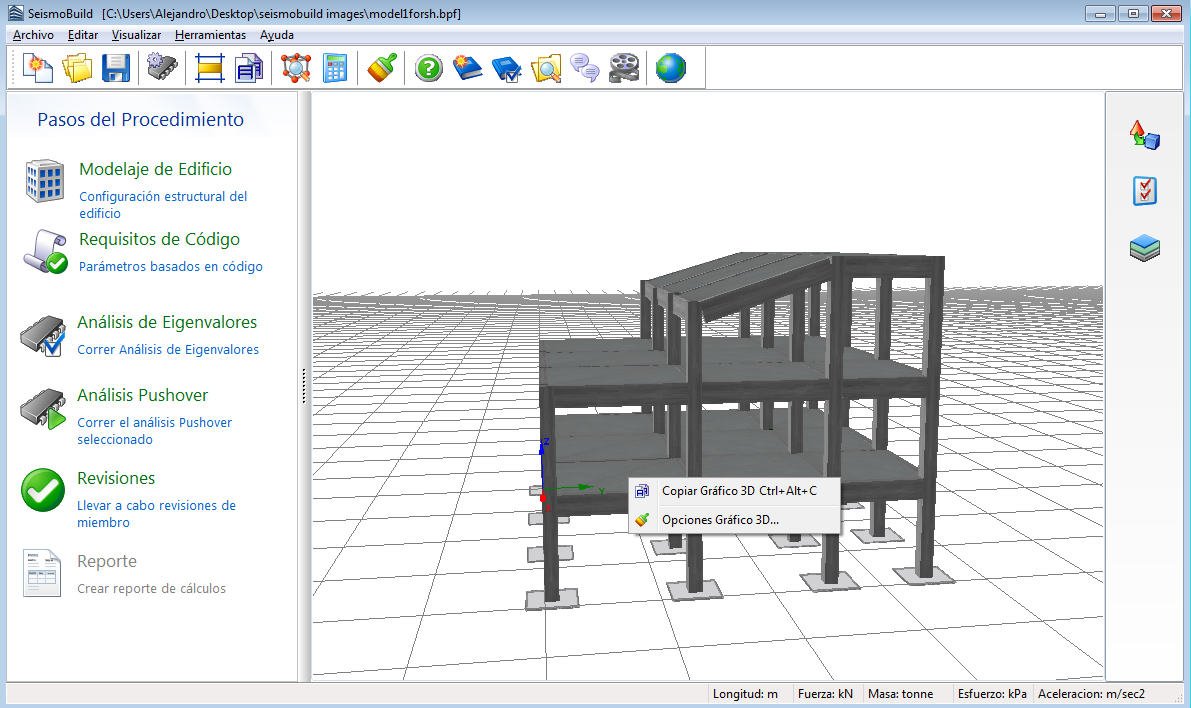Open the Modelaje de Edificio step
1191x708 pixels.
155,170
